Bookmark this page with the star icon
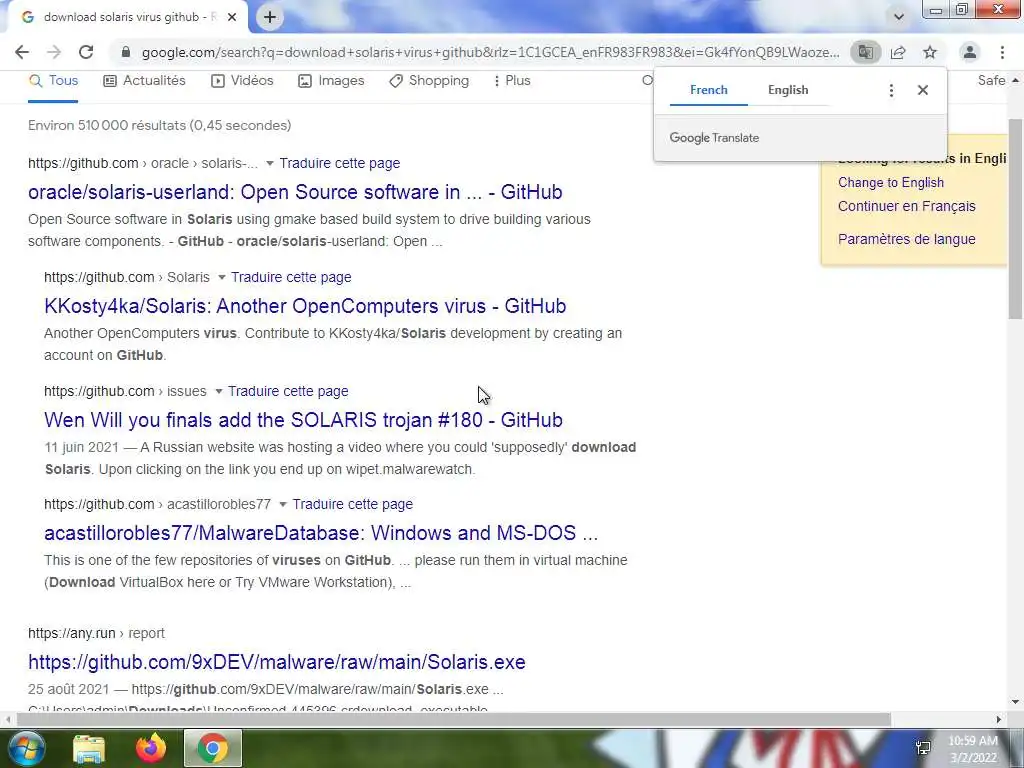The image size is (1024, 768). pos(930,52)
